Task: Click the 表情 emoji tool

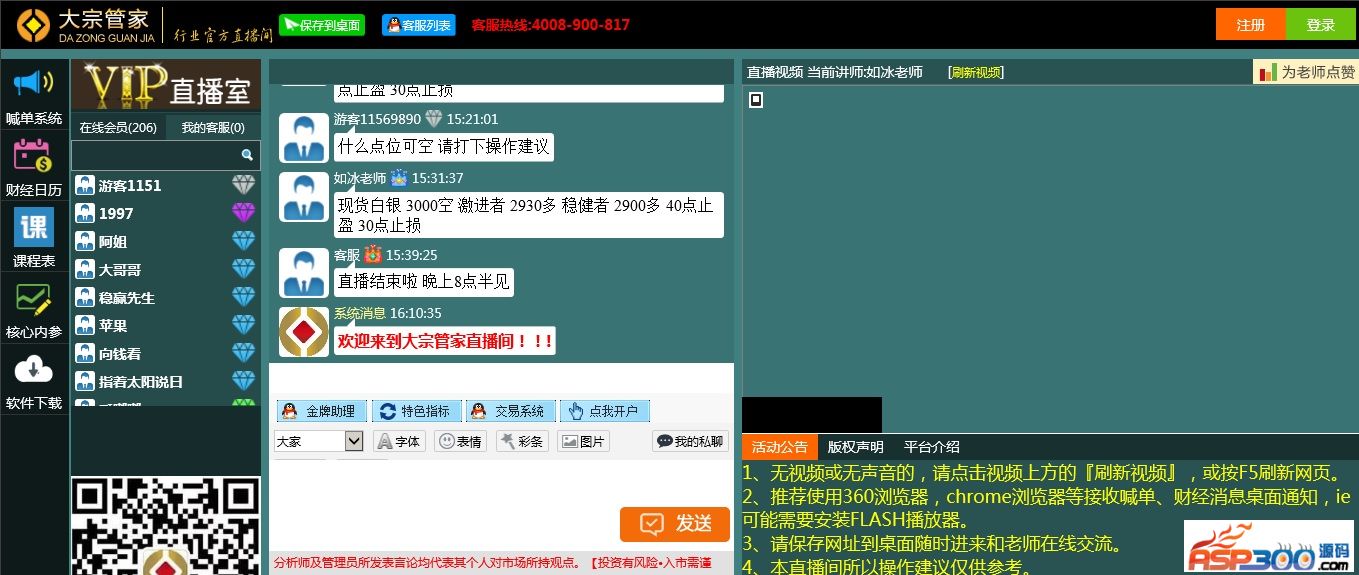Action: (x=461, y=441)
